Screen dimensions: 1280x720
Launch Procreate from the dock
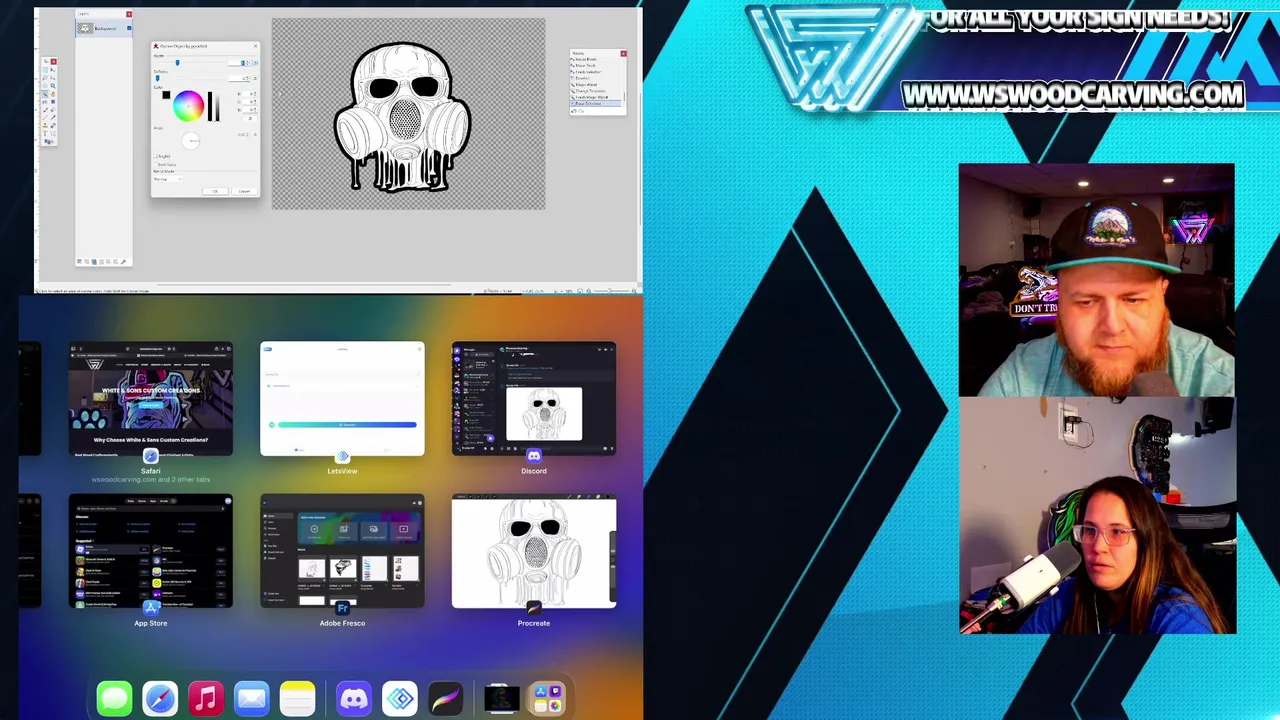(x=446, y=698)
